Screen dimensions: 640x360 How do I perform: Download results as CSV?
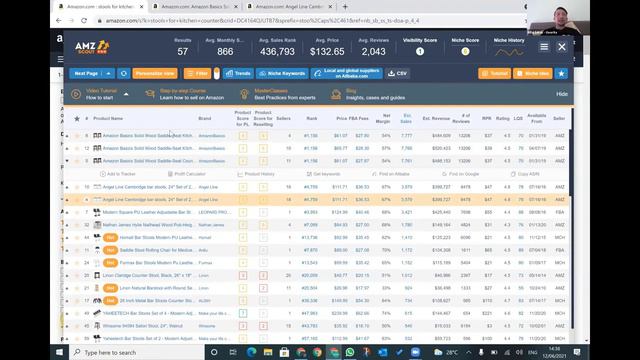pyautogui.click(x=398, y=73)
